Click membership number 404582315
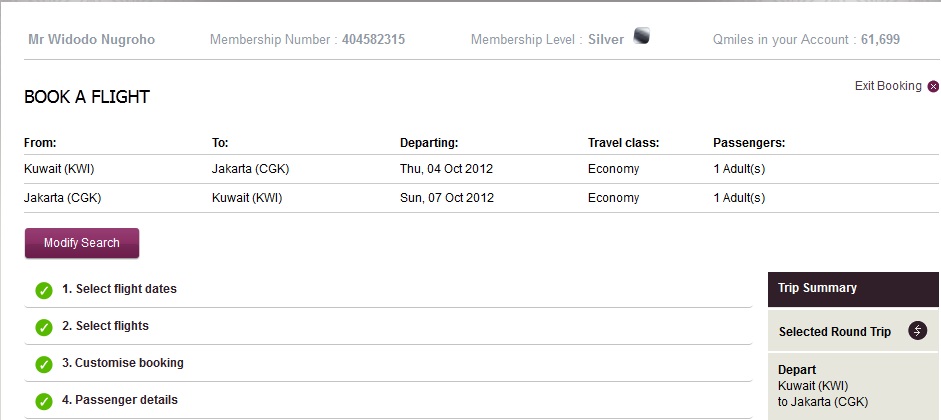 coord(373,40)
